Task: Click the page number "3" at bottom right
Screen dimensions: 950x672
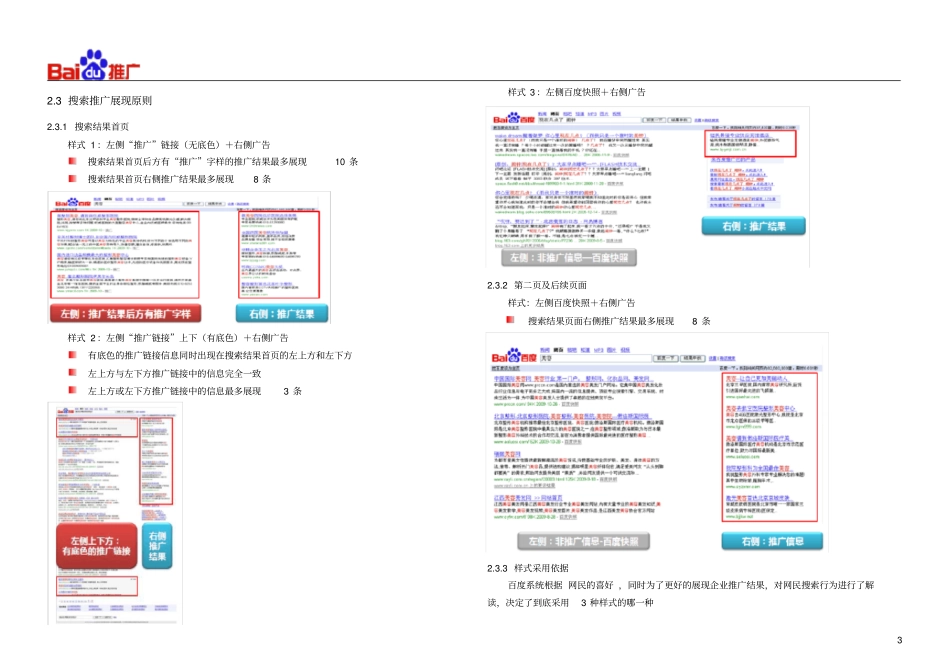Action: pos(899,640)
